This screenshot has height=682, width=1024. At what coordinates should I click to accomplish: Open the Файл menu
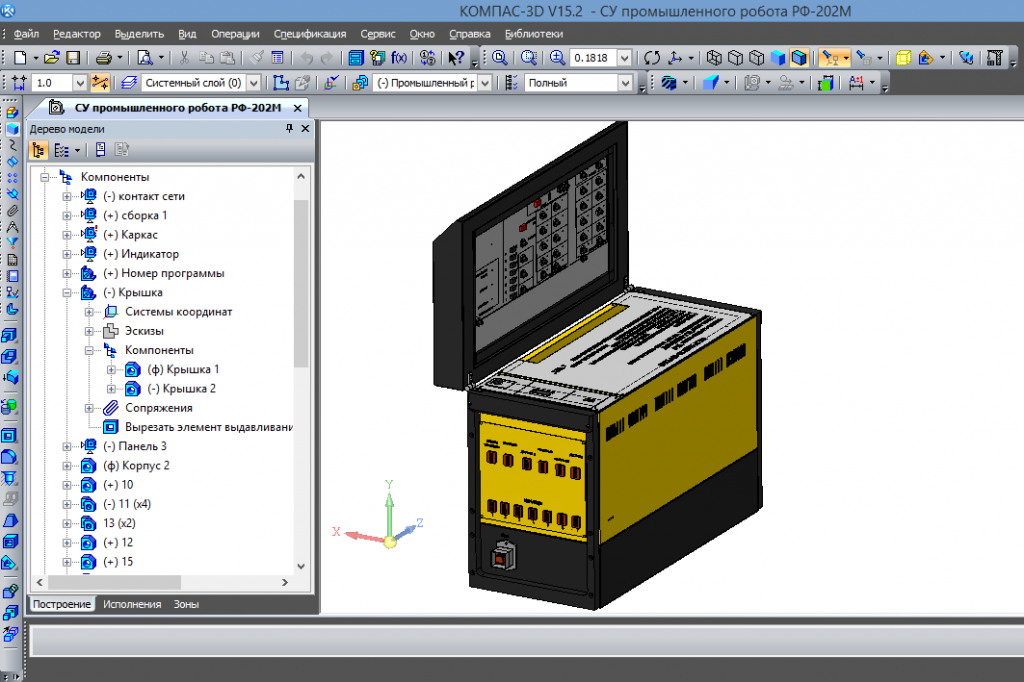[26, 33]
